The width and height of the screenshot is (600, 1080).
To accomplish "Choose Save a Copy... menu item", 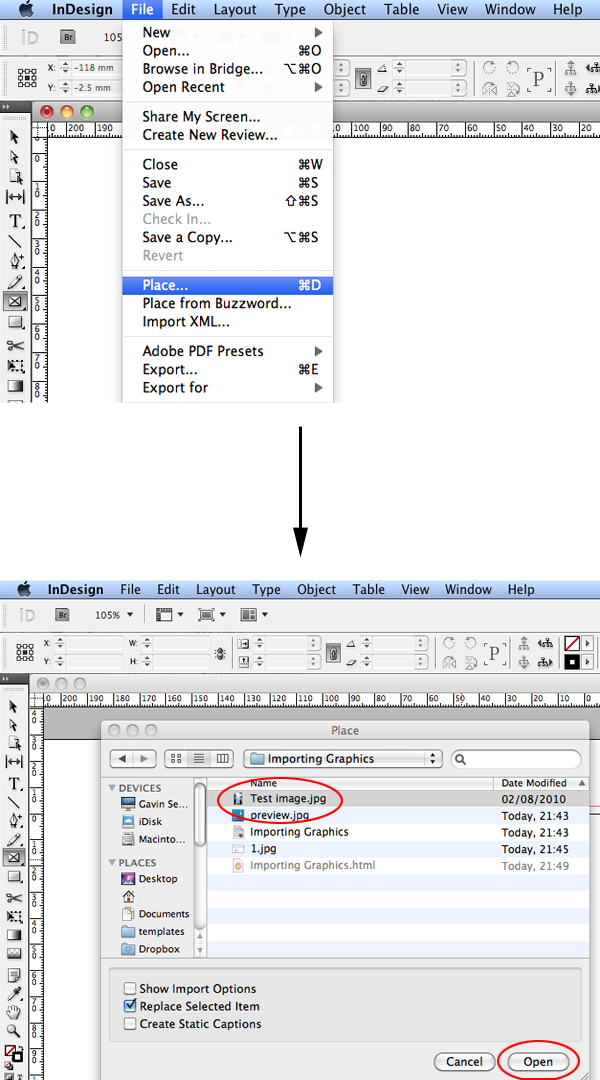I will point(227,237).
